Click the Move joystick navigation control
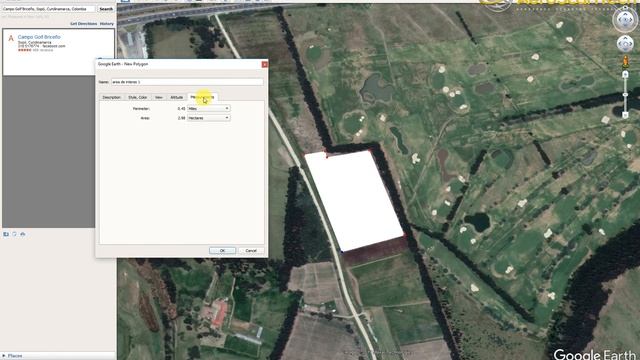The height and width of the screenshot is (360, 640). coord(625,44)
